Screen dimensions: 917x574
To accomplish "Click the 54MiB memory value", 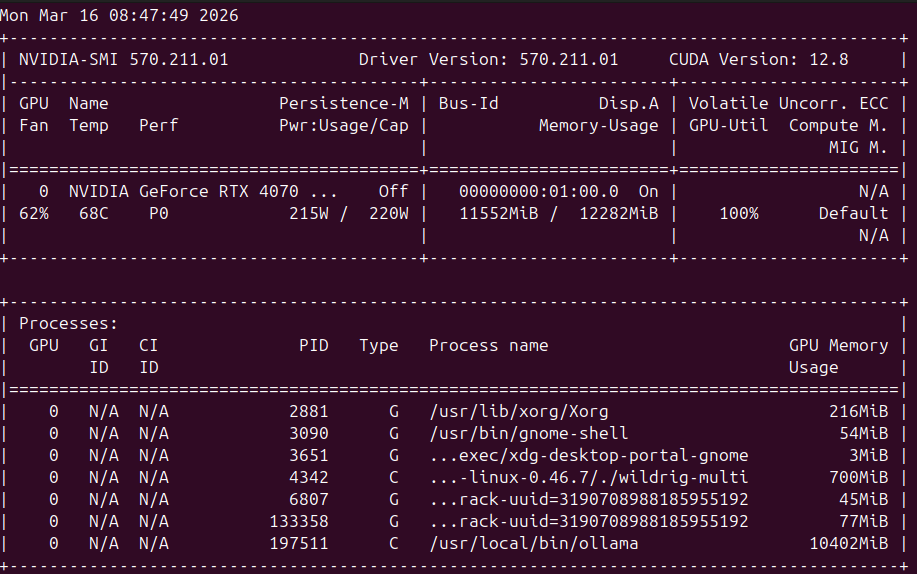I will 864,434.
